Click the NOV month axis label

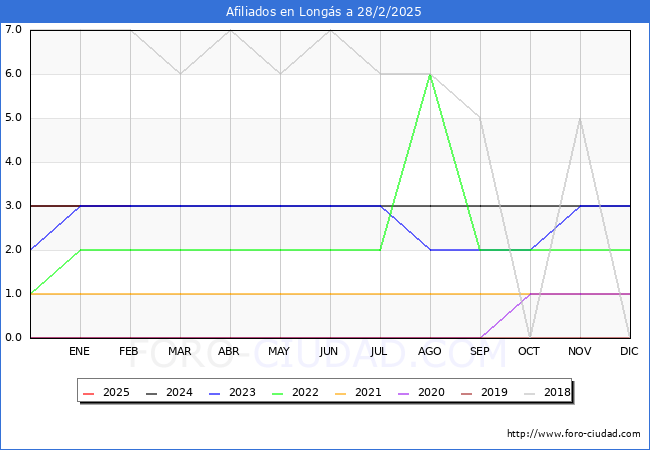(x=580, y=351)
